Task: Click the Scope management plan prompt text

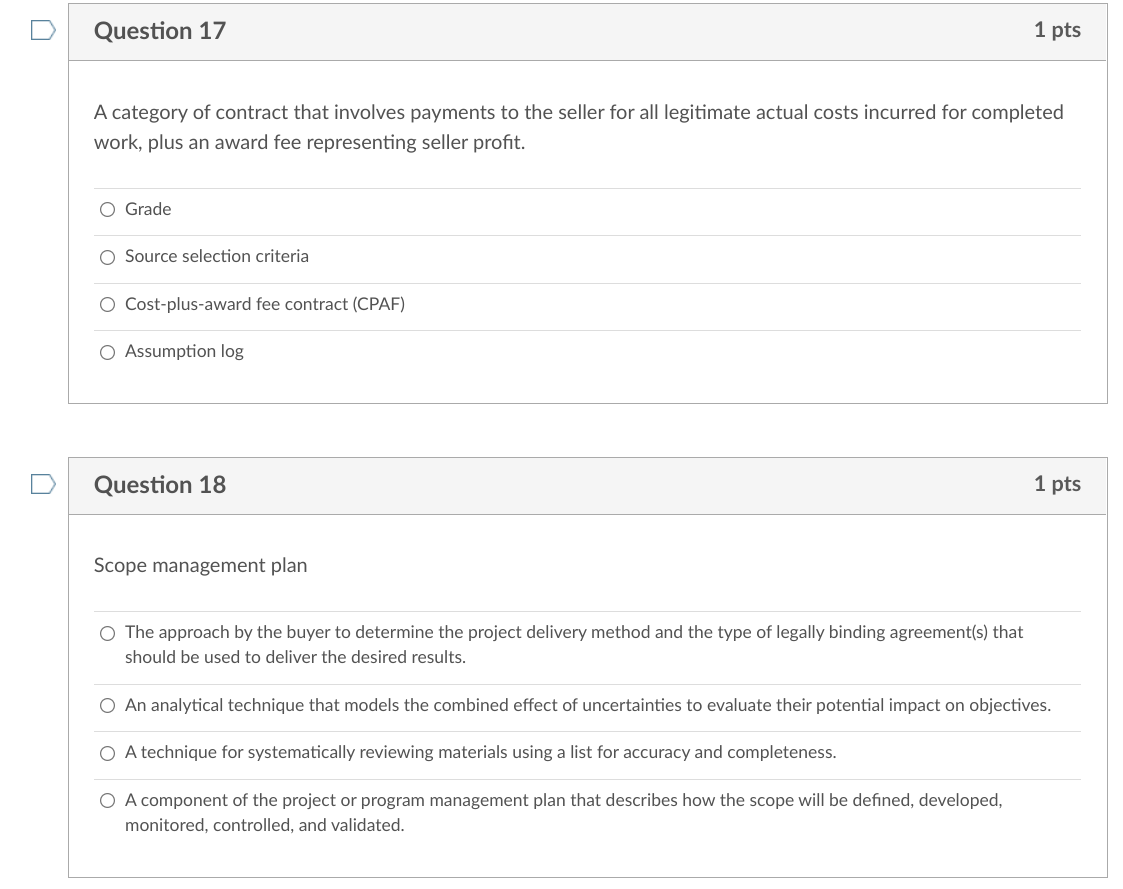Action: (200, 565)
